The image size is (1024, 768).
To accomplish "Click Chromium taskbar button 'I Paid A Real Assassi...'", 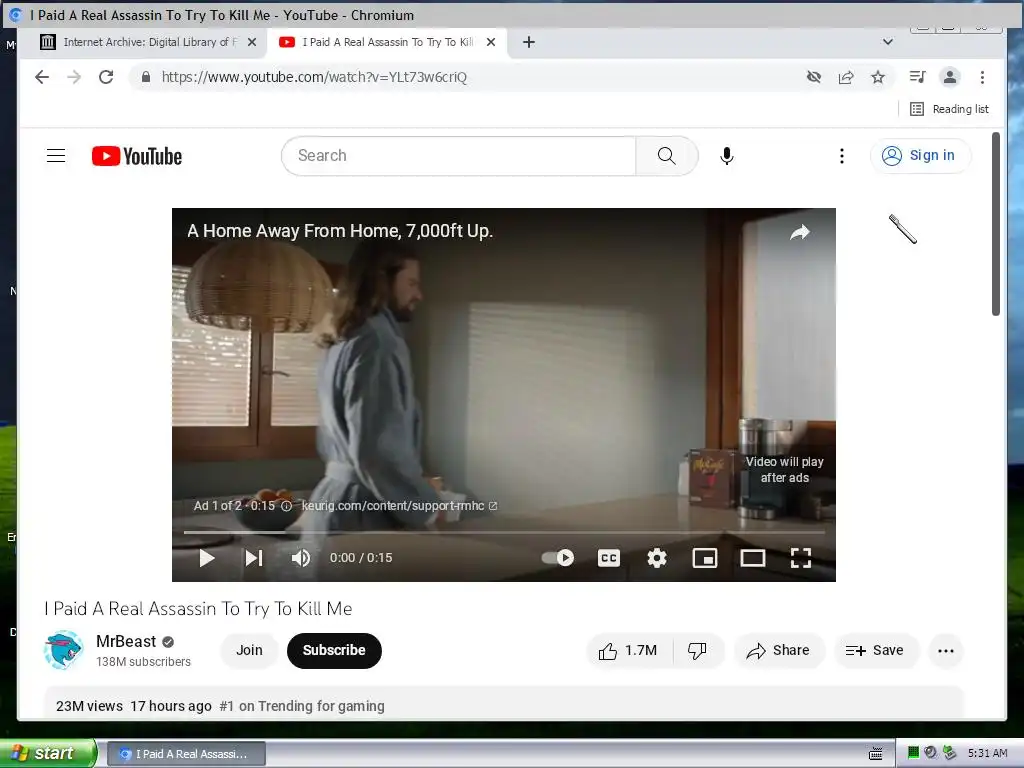I will 185,754.
